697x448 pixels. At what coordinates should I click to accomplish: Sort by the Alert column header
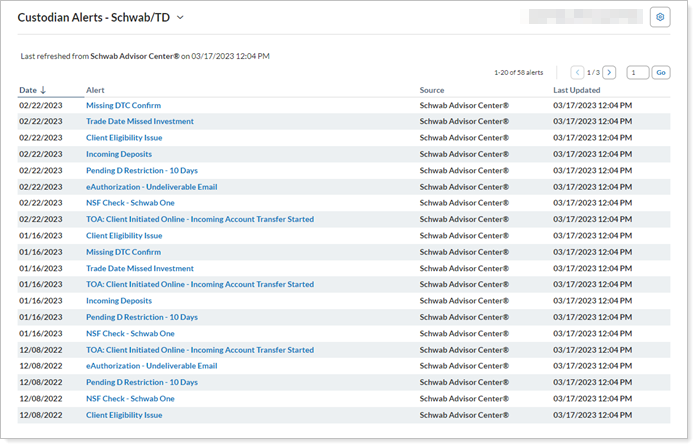tap(95, 90)
